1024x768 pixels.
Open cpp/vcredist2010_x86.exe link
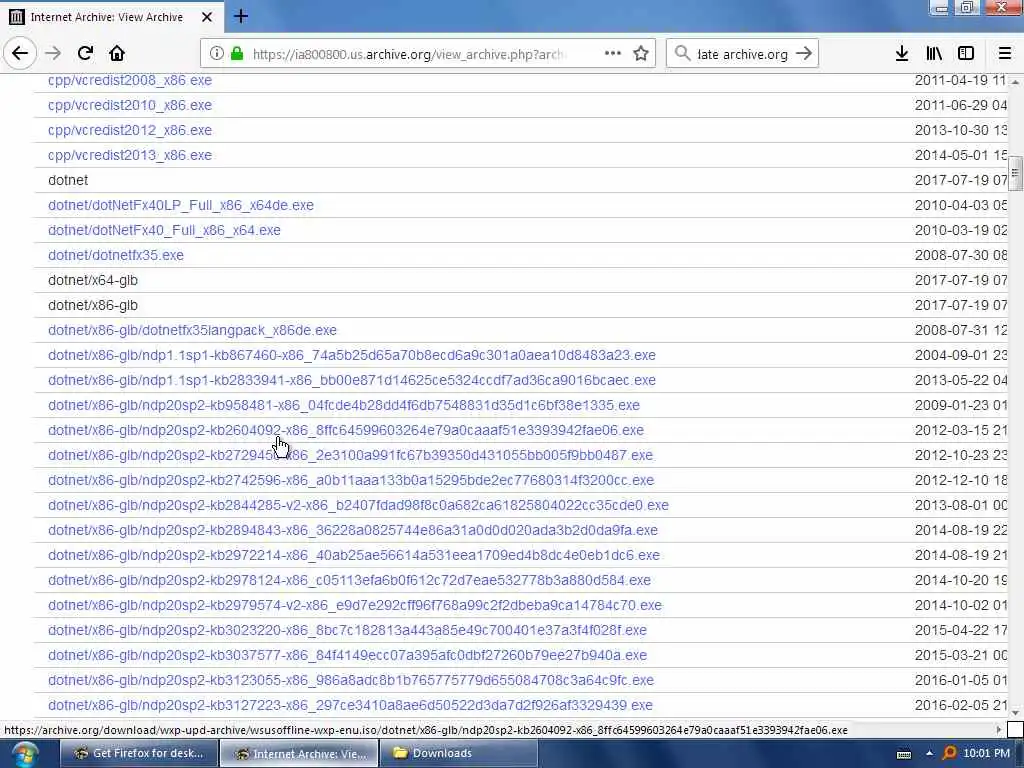[x=130, y=105]
